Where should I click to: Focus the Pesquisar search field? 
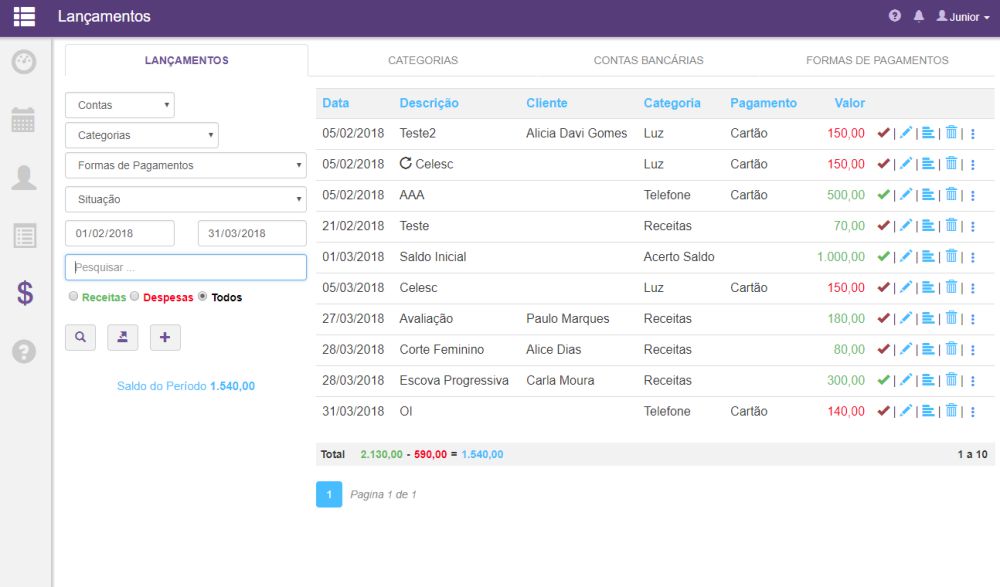point(186,267)
